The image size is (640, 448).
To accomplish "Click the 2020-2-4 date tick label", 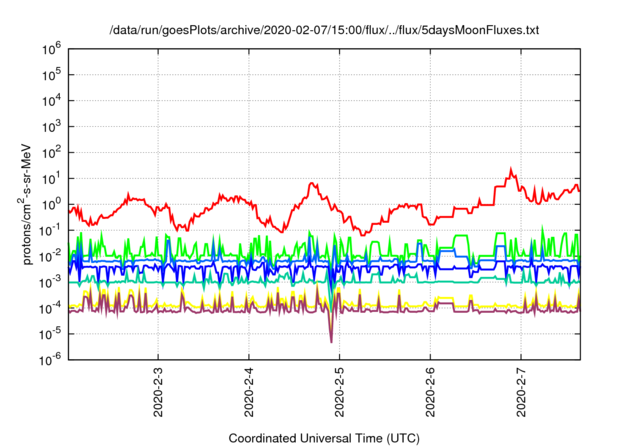I will (x=249, y=395).
